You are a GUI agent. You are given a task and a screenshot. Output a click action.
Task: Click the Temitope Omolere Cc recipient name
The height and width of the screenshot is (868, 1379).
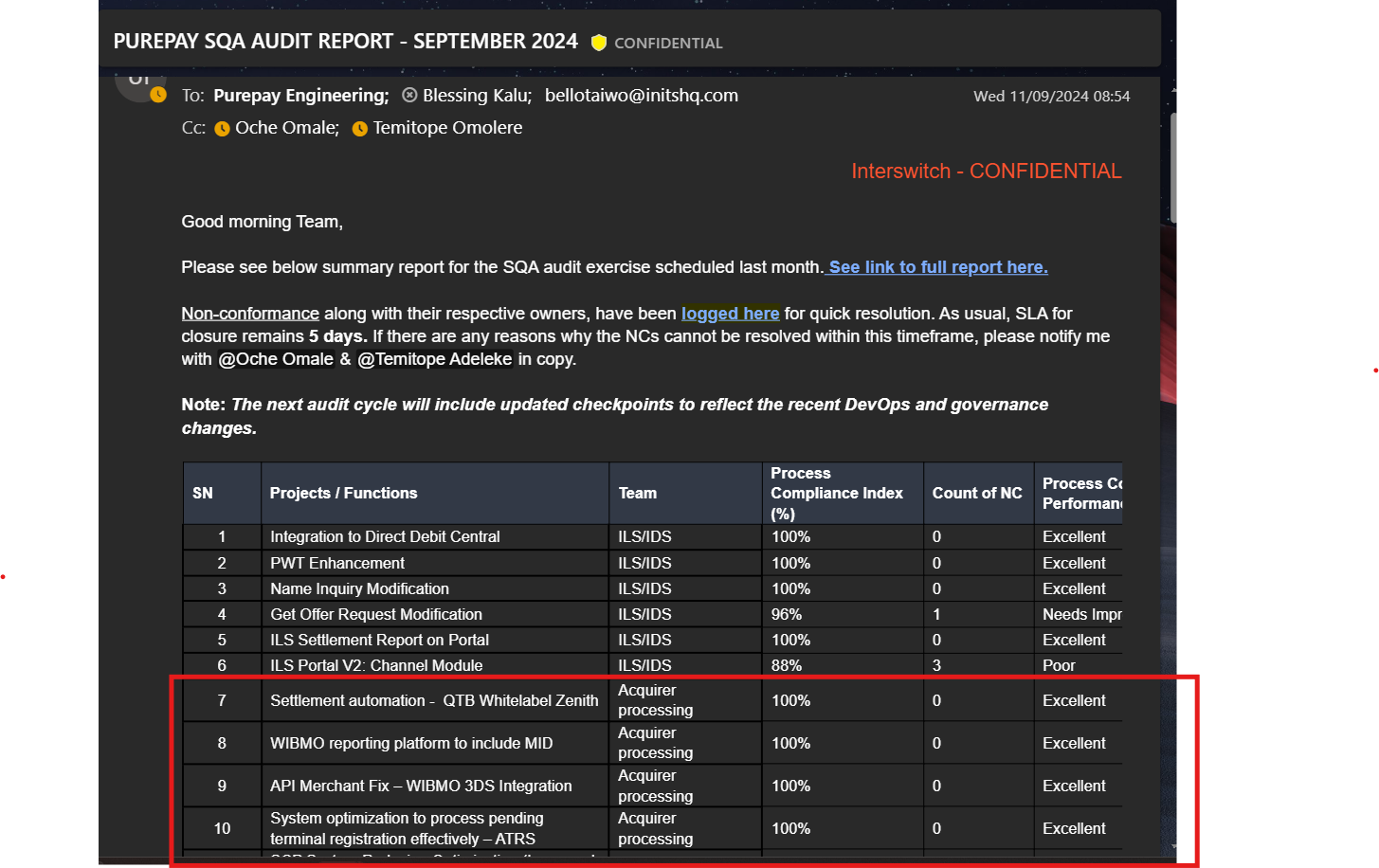point(447,128)
